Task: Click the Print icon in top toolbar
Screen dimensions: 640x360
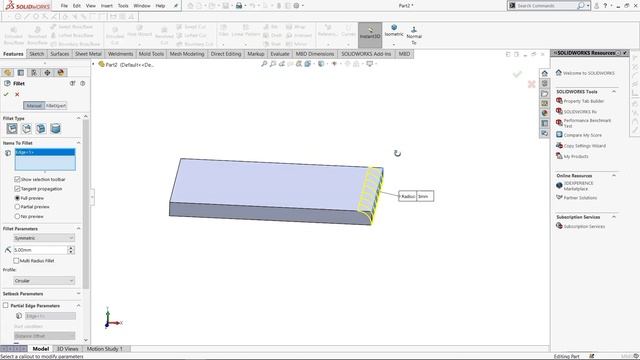Action: tap(239, 6)
